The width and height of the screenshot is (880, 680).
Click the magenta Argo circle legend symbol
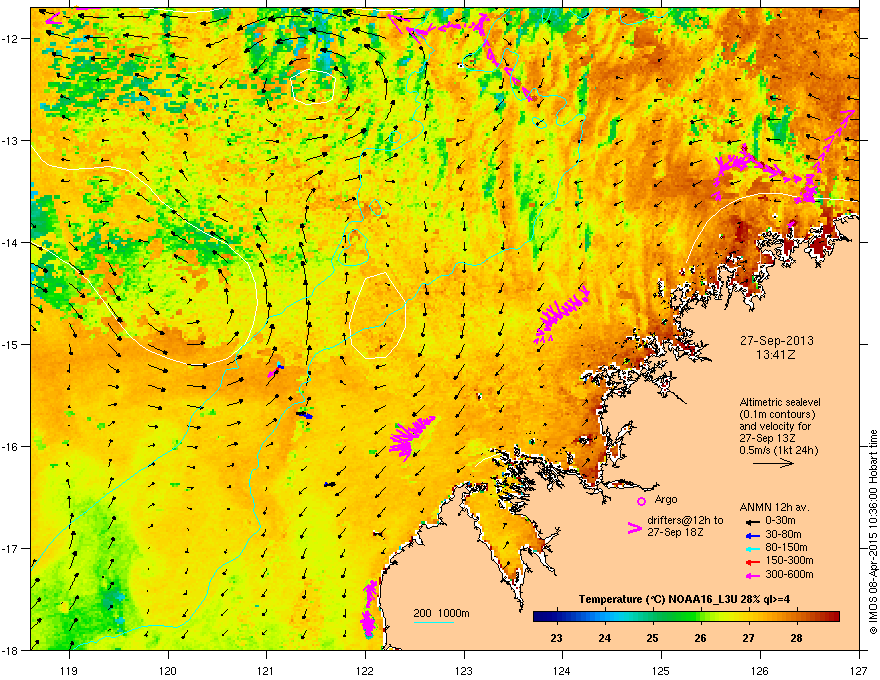641,501
